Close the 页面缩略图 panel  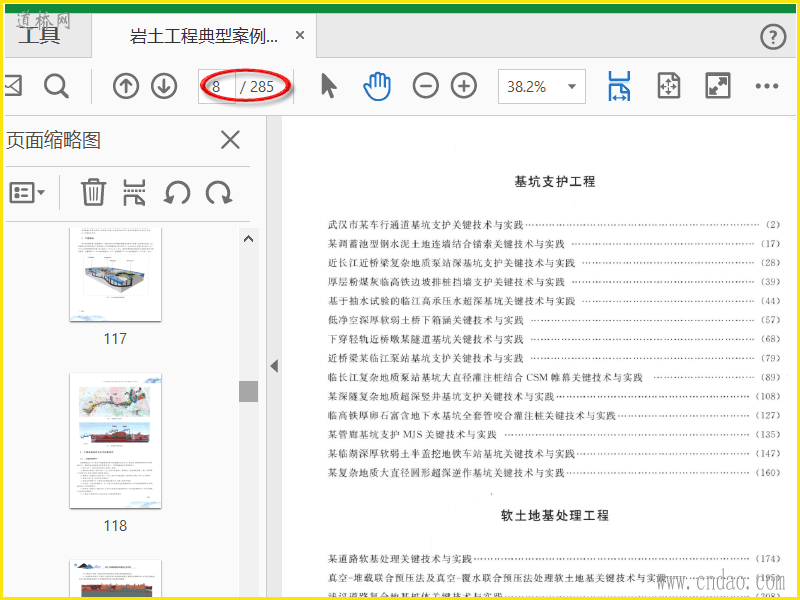click(x=230, y=140)
